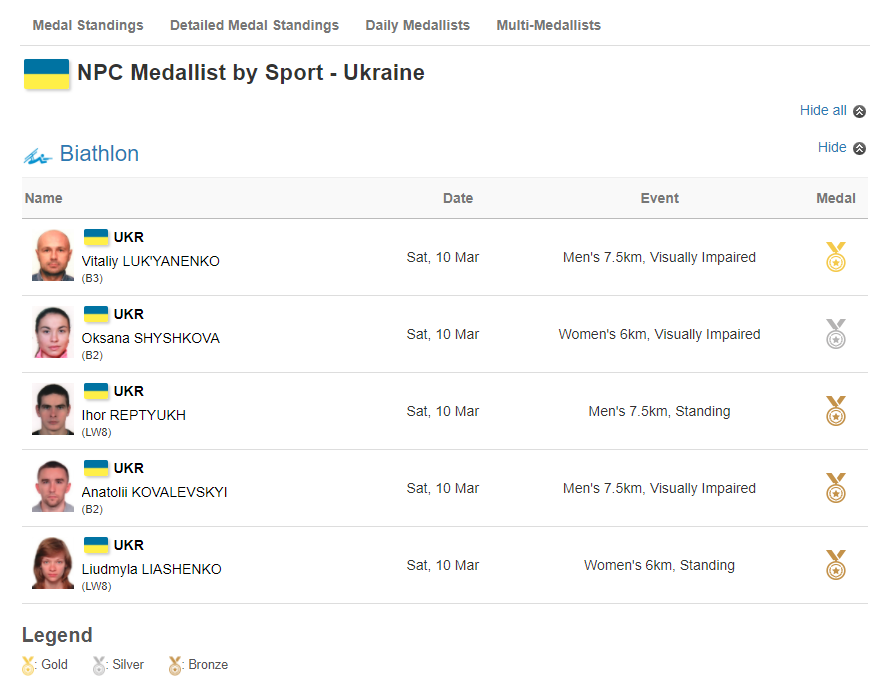Collapse all sports with Hide all

point(823,110)
